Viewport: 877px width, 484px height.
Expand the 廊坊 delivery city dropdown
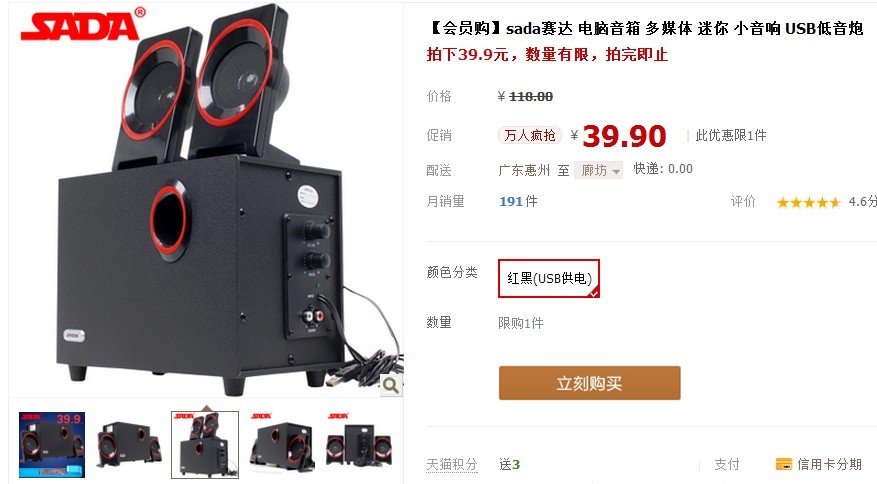(x=598, y=170)
